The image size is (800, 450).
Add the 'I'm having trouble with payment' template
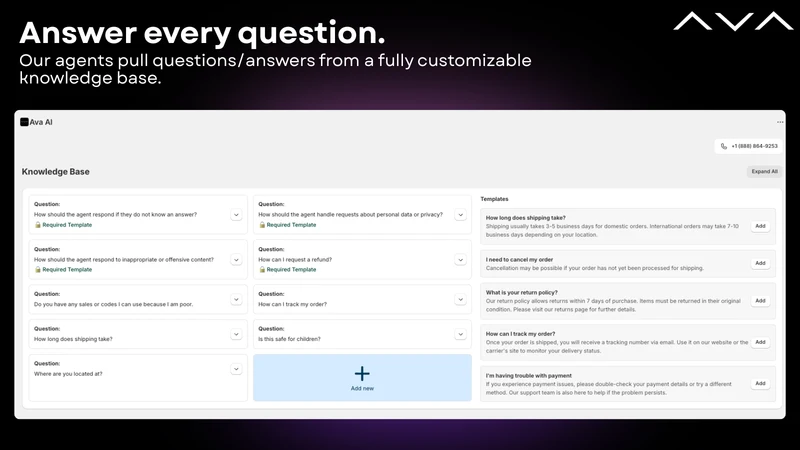(760, 384)
